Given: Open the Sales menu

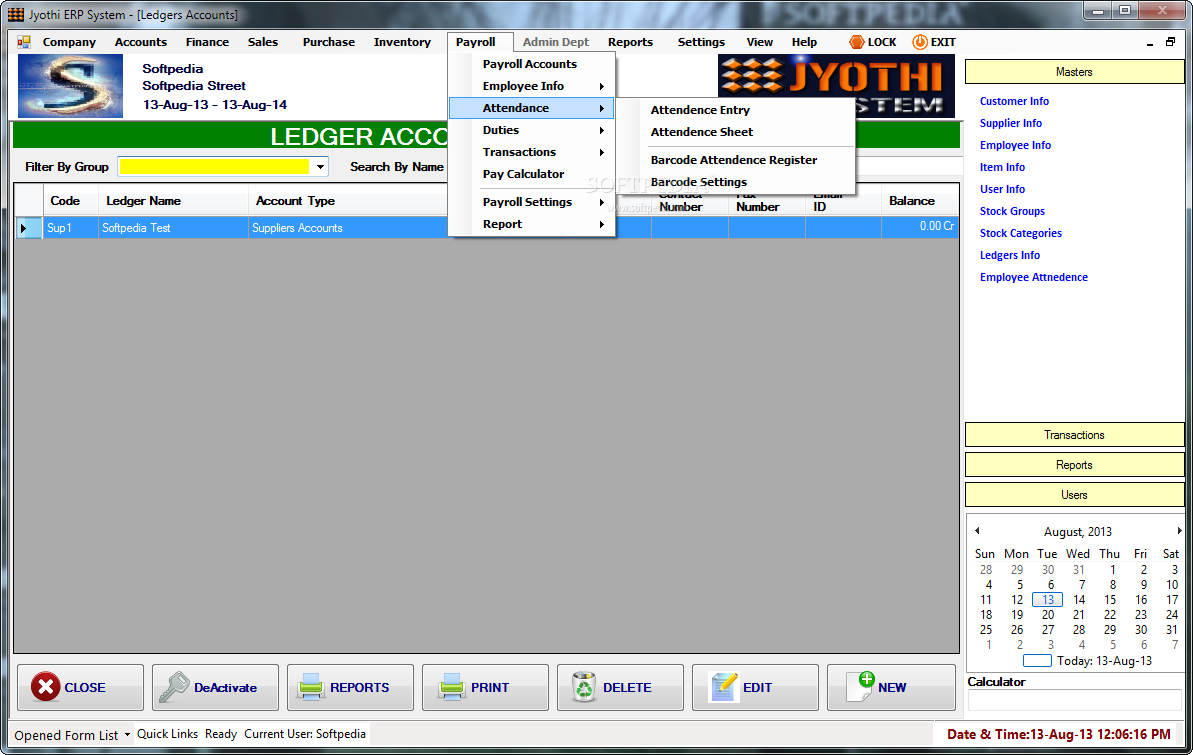Looking at the screenshot, I should click(x=262, y=42).
